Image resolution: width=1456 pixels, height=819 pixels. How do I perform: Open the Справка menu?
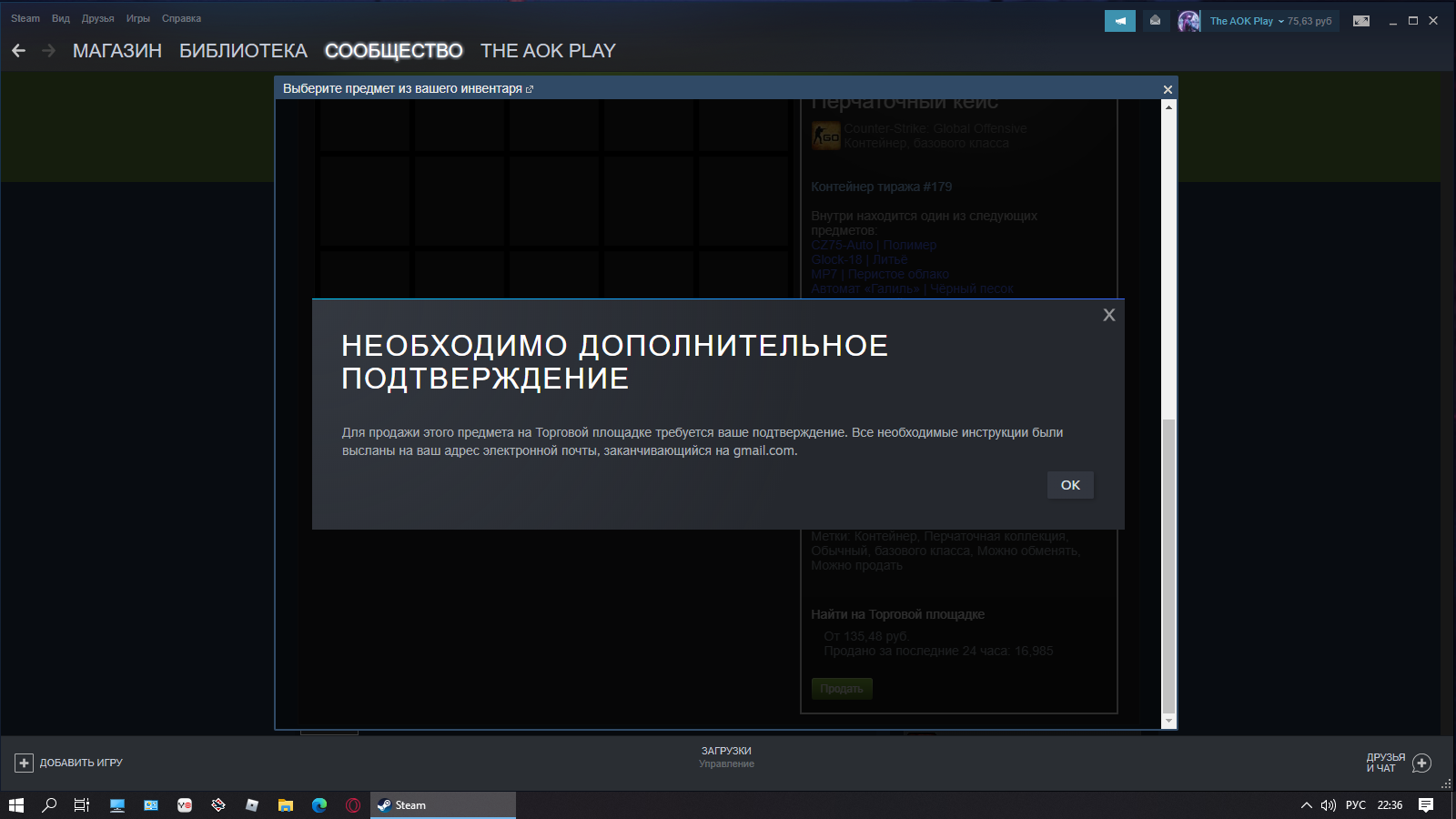tap(182, 18)
